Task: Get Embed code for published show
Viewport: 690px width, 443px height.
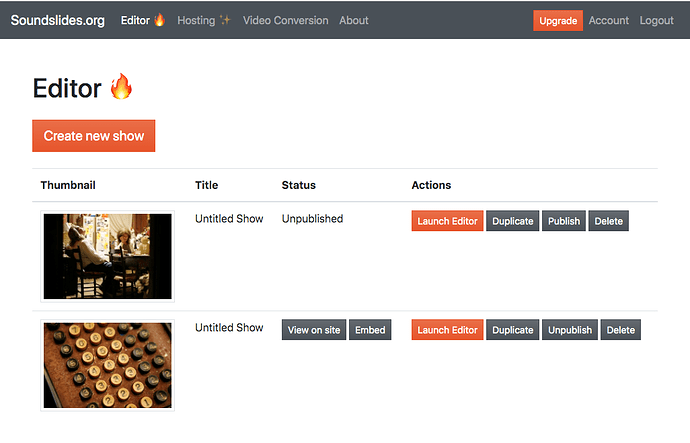Action: (x=370, y=330)
